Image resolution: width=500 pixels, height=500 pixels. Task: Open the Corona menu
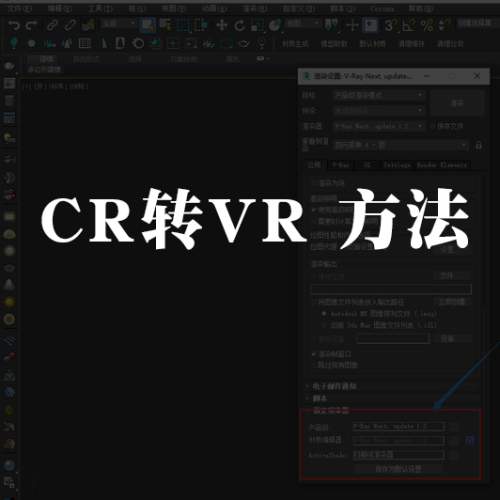coord(382,9)
